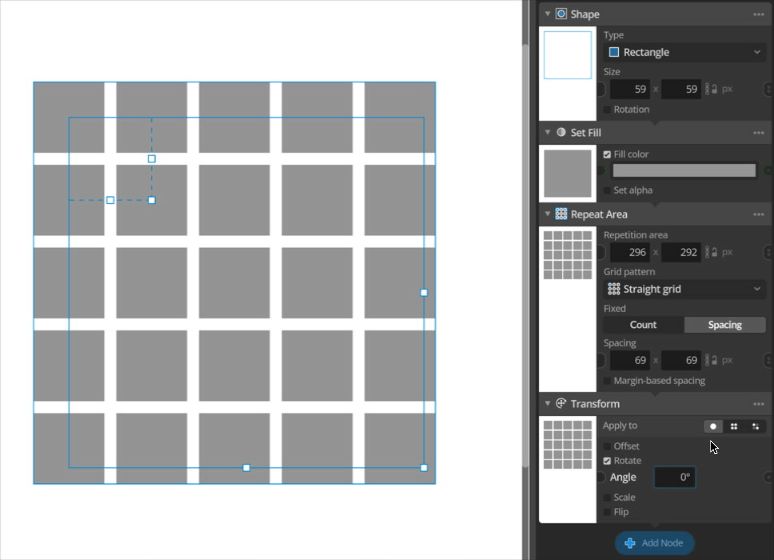This screenshot has height=560, width=774.
Task: Switch Fixed mode to Count
Action: click(643, 325)
